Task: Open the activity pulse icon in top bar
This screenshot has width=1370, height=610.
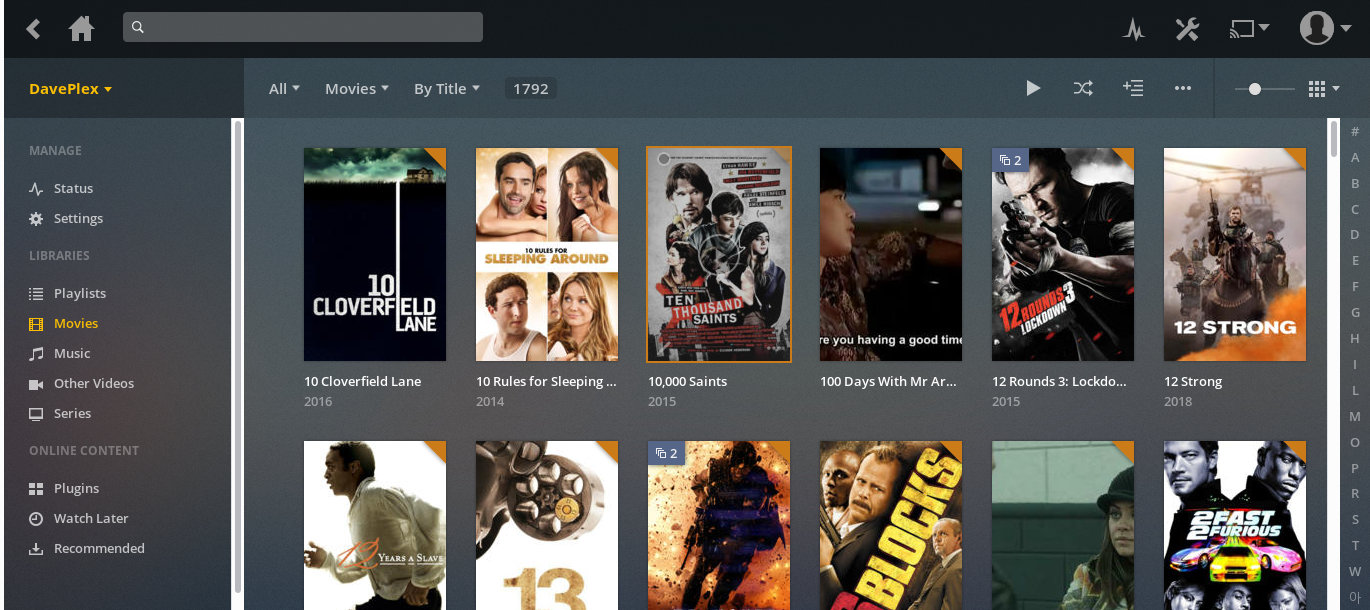Action: [1133, 29]
